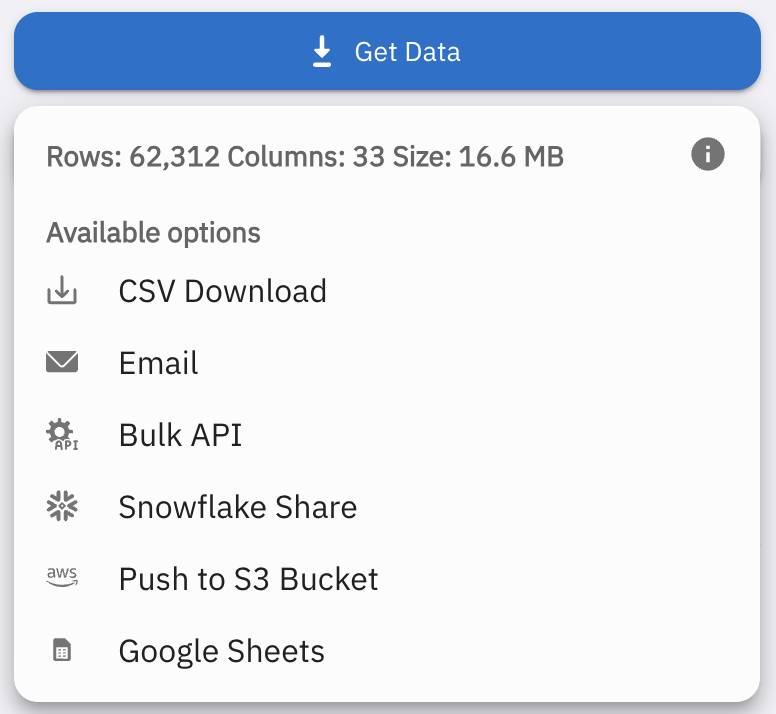Click the Columns: 33 label
The width and height of the screenshot is (776, 714).
tap(306, 156)
